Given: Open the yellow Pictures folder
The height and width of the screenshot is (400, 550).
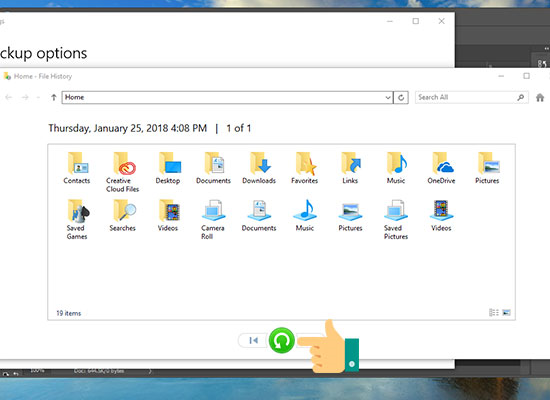Looking at the screenshot, I should 487,168.
